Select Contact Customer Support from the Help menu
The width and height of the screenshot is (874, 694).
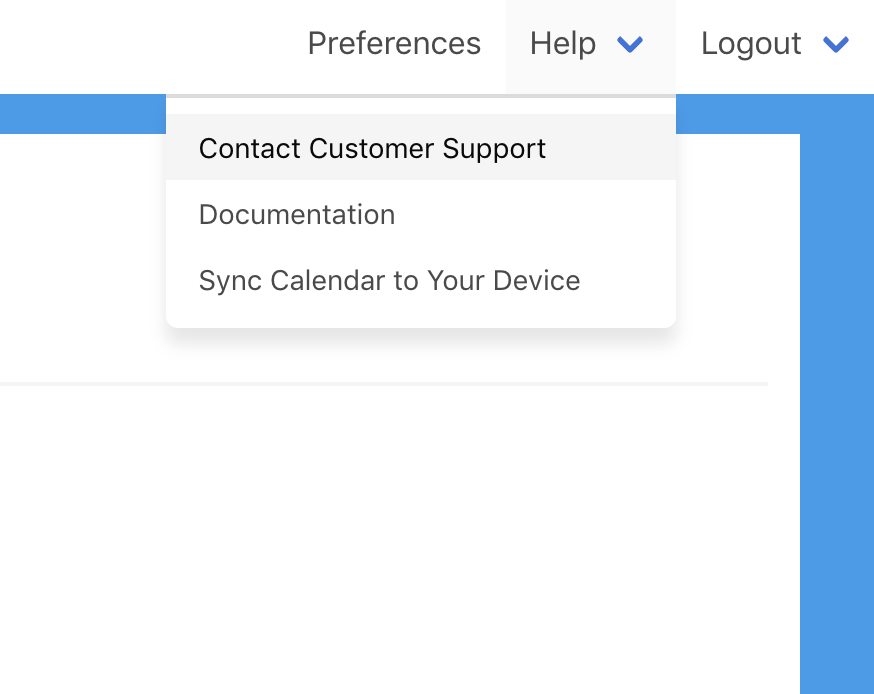pos(372,148)
